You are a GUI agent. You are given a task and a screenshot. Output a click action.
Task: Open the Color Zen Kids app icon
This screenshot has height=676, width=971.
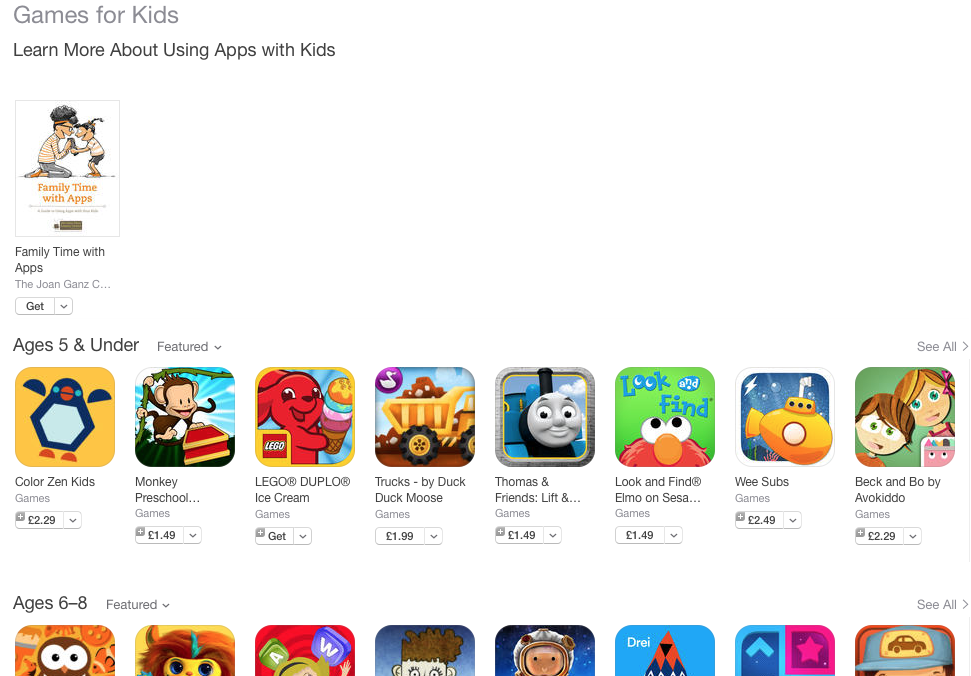[x=65, y=417]
